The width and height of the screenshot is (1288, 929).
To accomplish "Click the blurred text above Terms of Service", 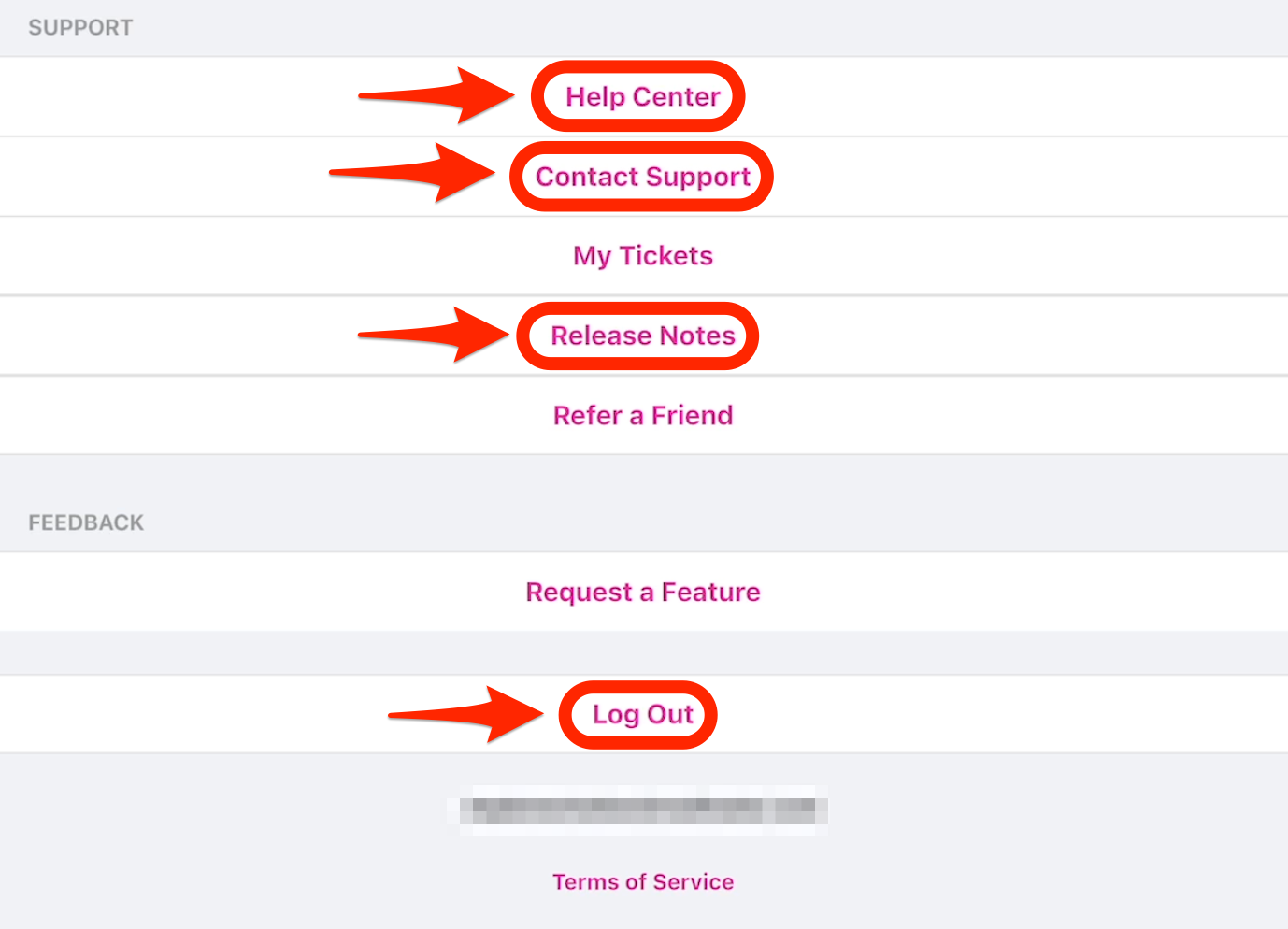I will coord(641,809).
